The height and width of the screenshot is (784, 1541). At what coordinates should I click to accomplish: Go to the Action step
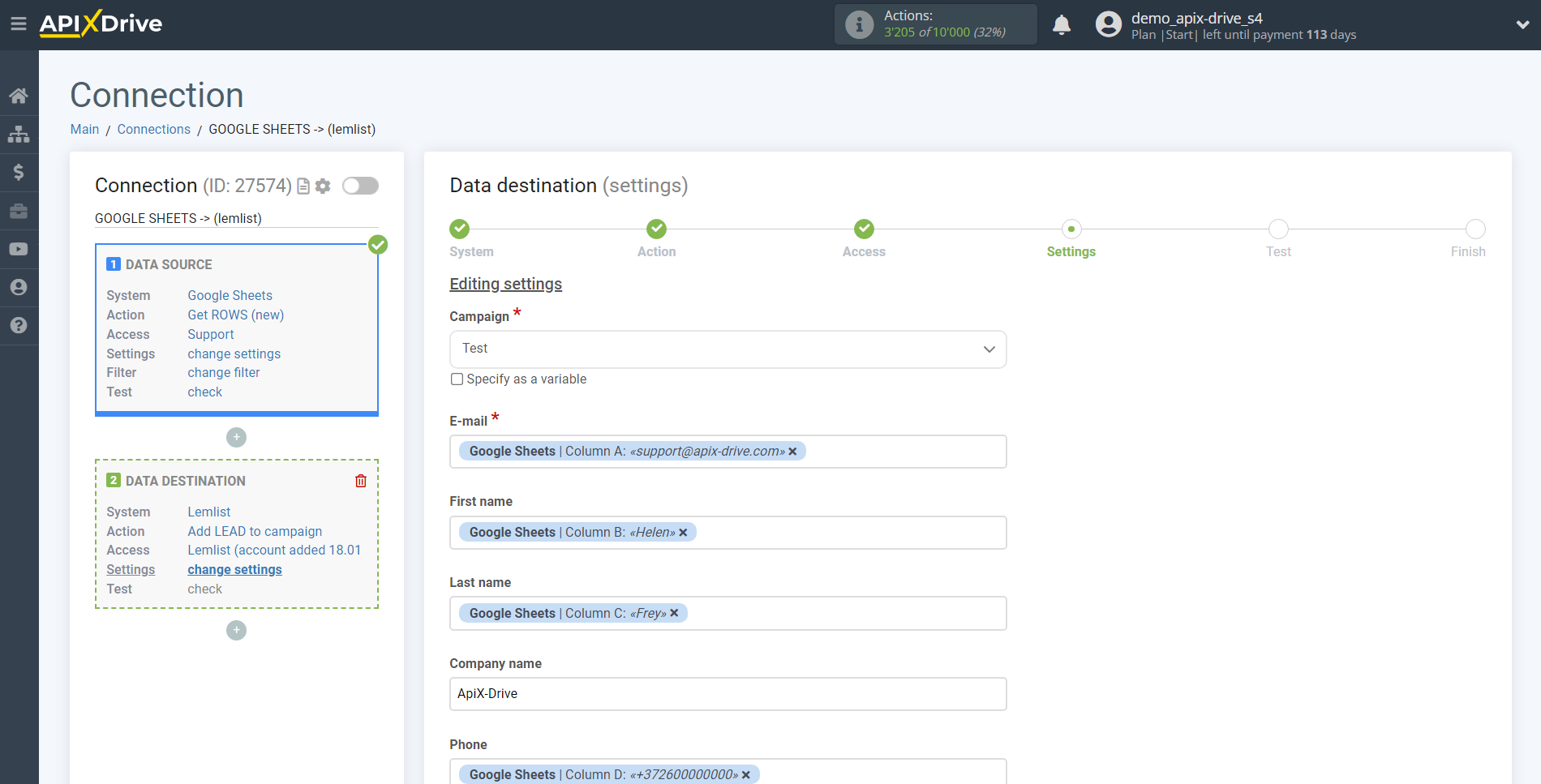click(x=656, y=229)
